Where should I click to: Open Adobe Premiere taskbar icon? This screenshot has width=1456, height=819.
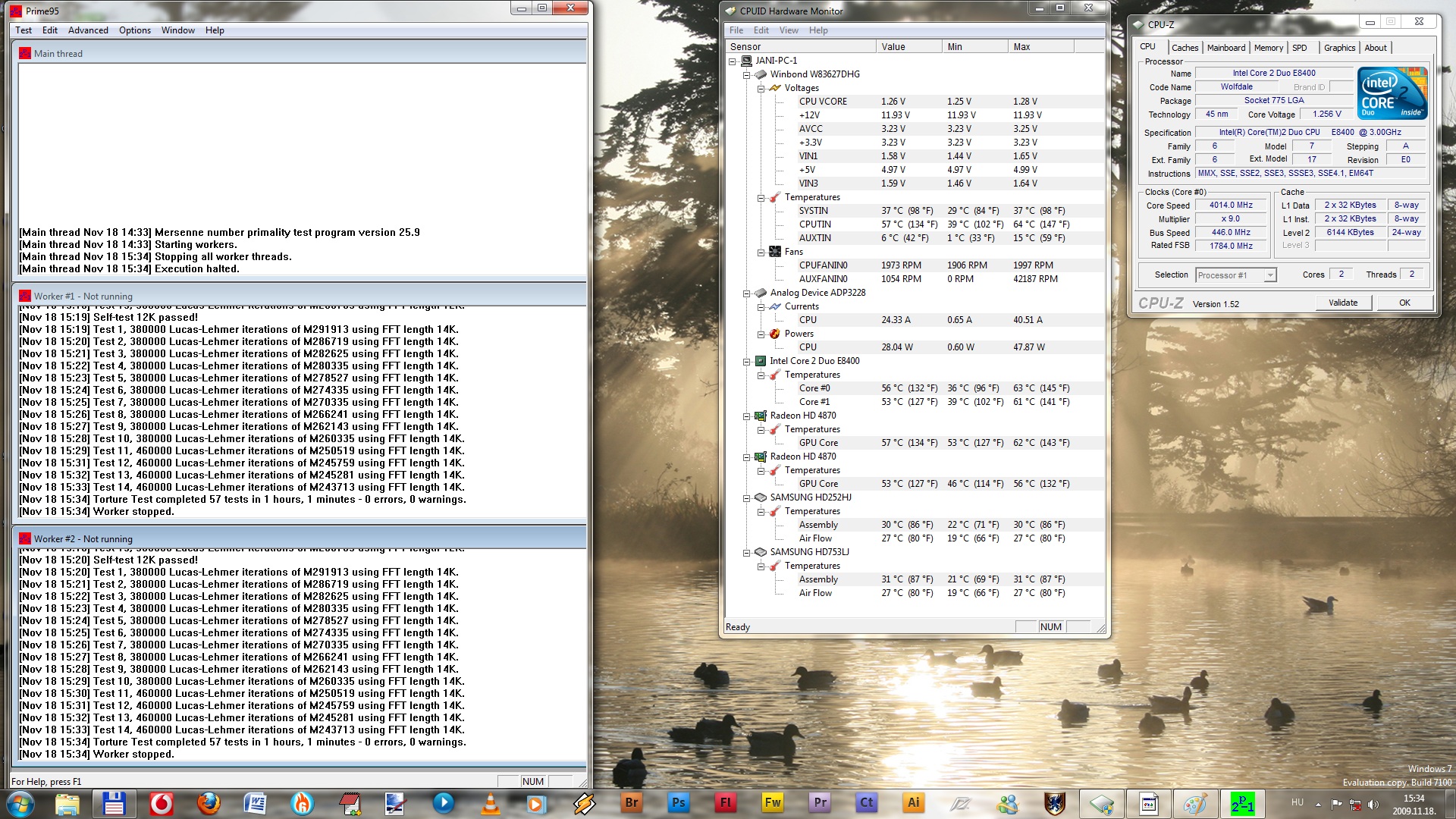click(x=820, y=803)
